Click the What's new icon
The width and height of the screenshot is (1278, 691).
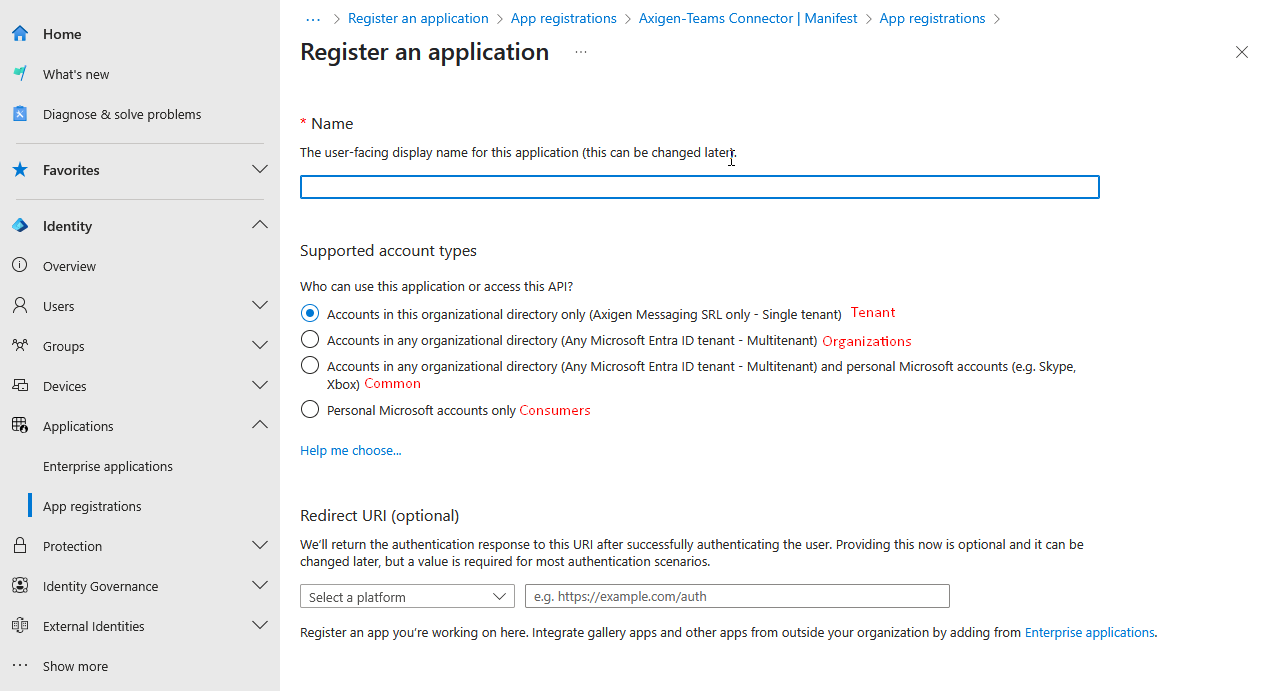click(x=20, y=74)
